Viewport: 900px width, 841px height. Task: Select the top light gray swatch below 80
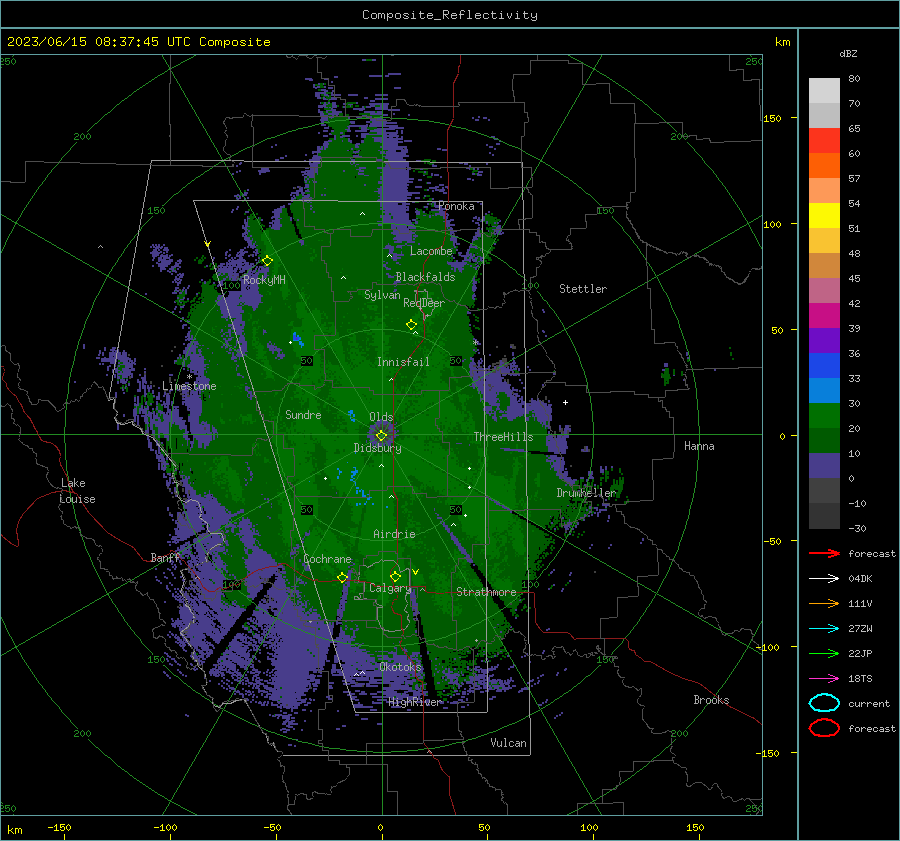coord(824,91)
